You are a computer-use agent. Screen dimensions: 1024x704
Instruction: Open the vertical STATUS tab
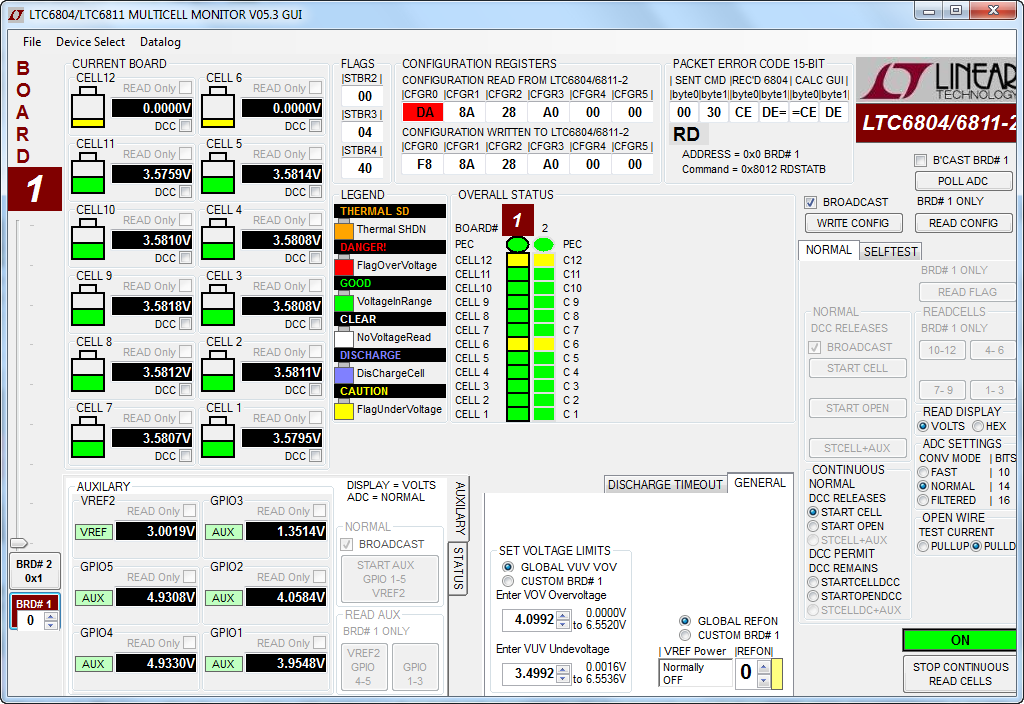click(x=458, y=568)
